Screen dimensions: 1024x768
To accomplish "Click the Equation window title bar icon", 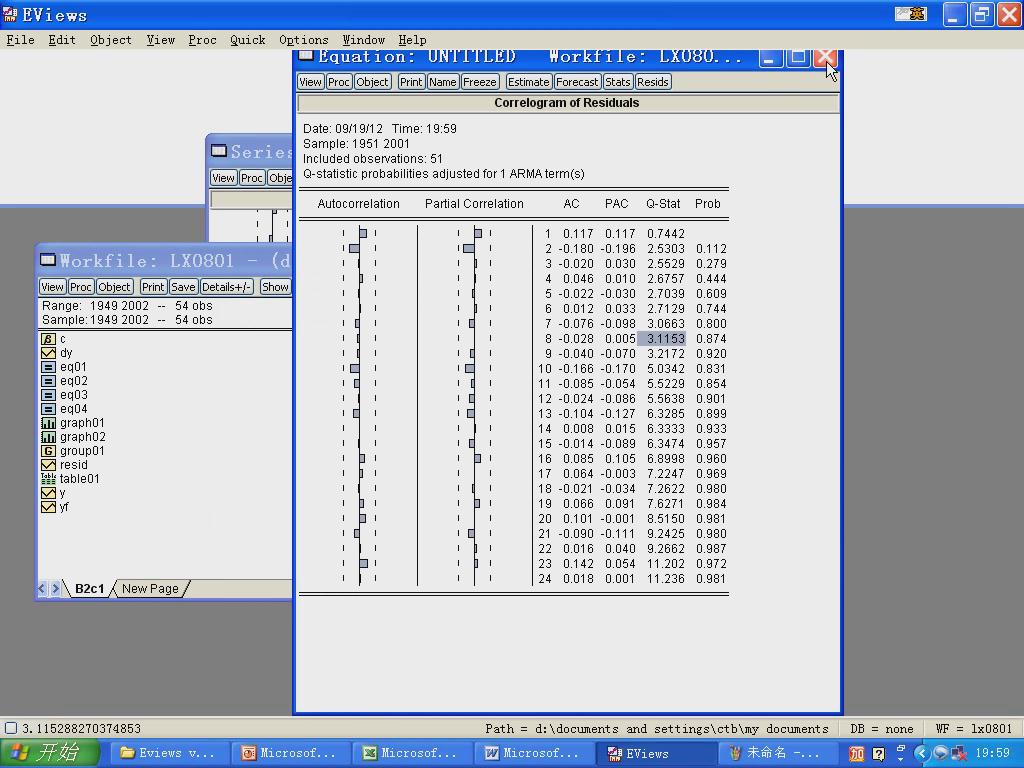I will pos(306,56).
